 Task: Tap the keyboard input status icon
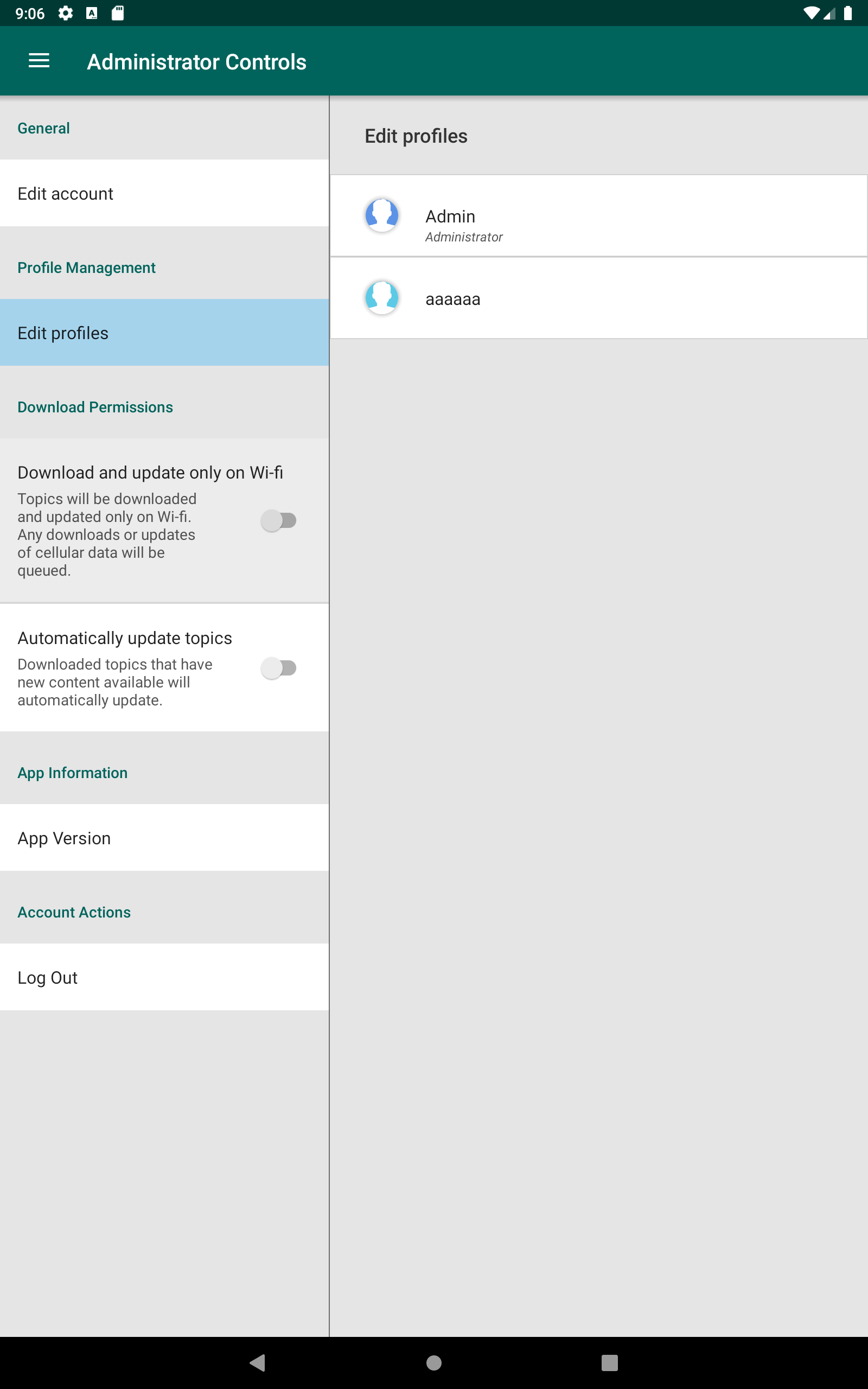pyautogui.click(x=92, y=13)
